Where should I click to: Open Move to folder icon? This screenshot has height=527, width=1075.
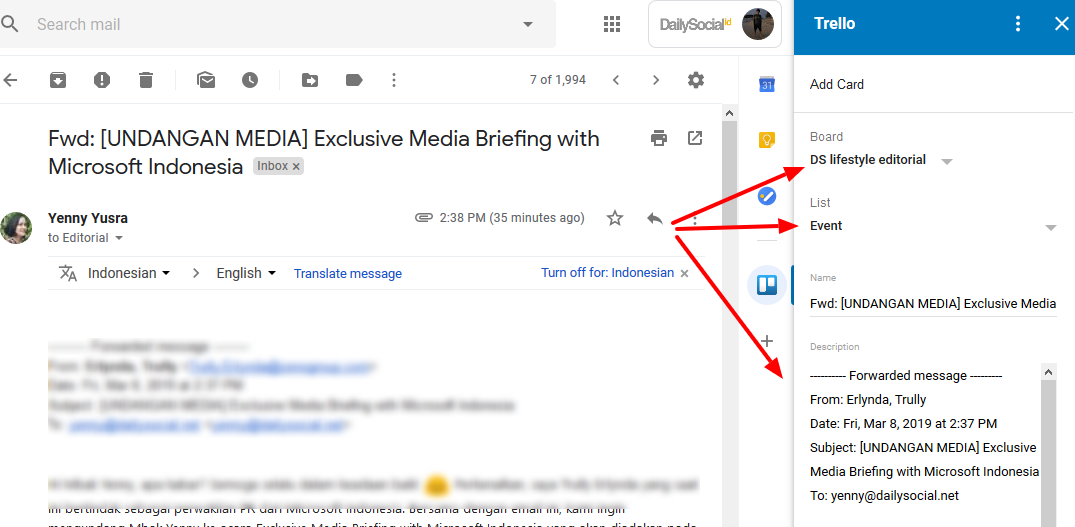310,80
